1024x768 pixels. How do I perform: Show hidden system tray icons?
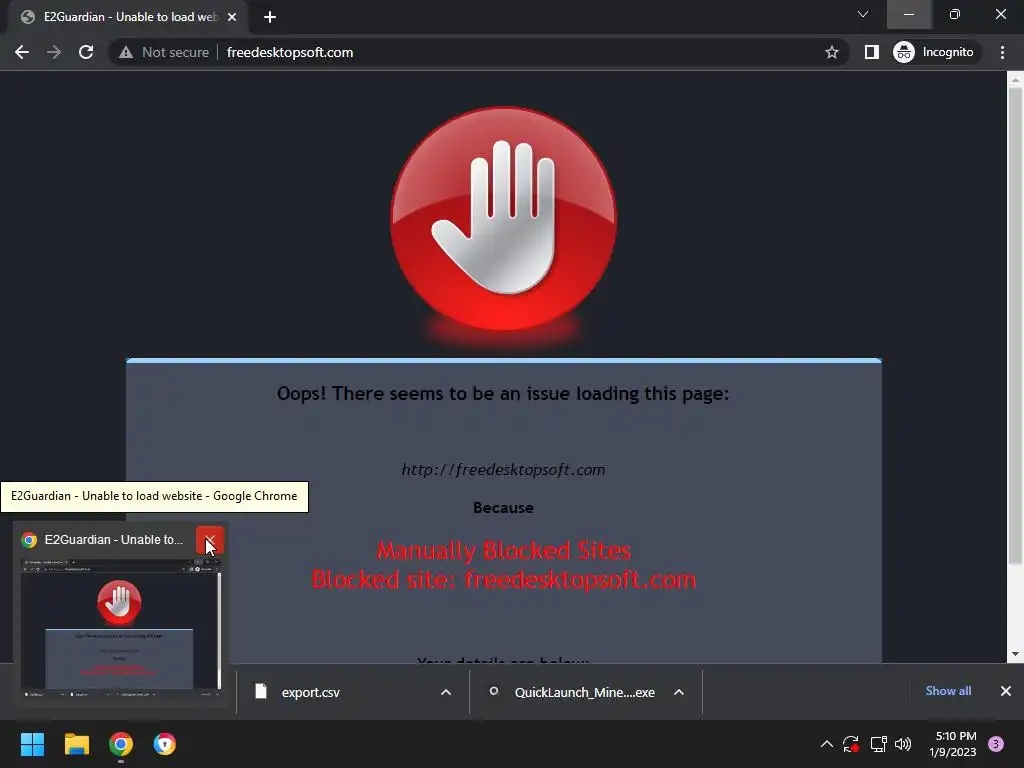tap(826, 744)
